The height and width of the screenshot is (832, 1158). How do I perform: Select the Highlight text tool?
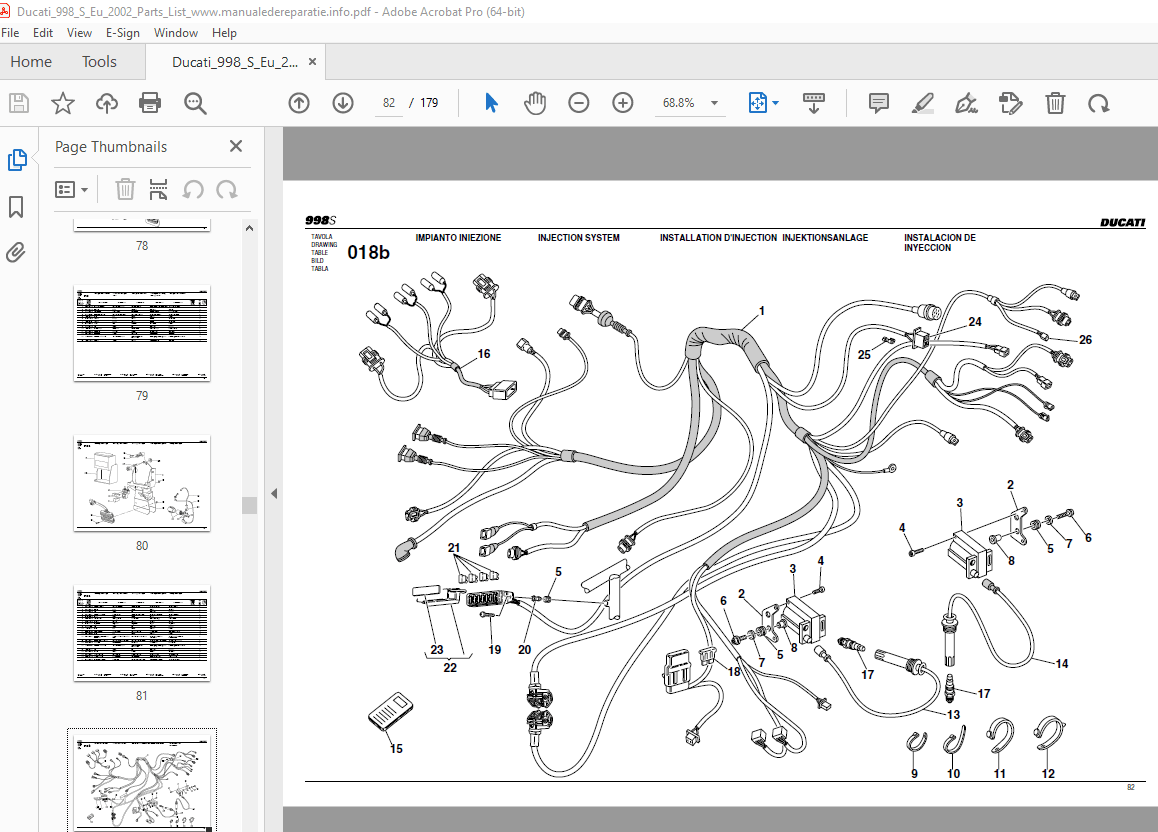(922, 103)
